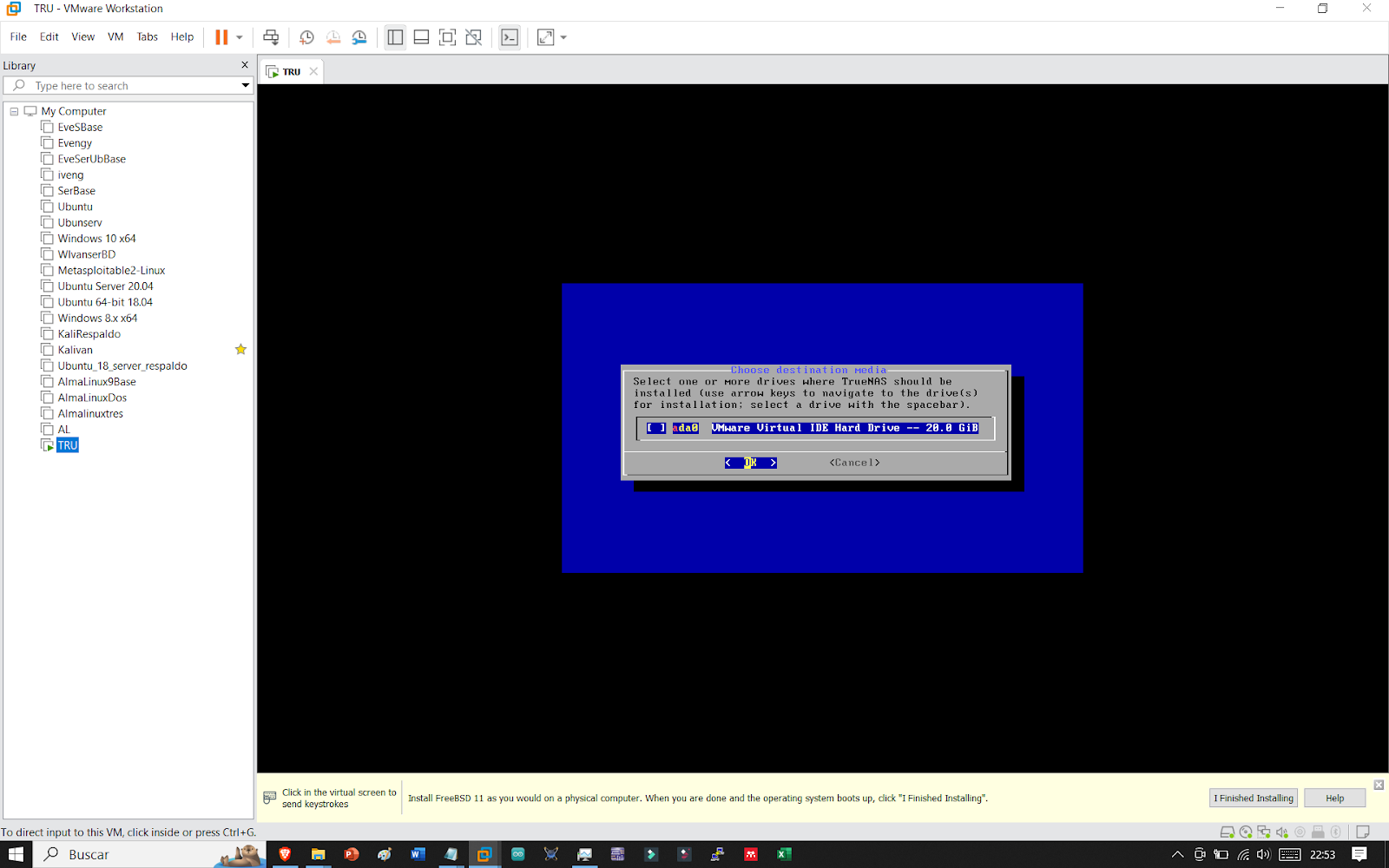Toggle Unity mode icon
Screen dimensions: 1389x868
[x=473, y=37]
